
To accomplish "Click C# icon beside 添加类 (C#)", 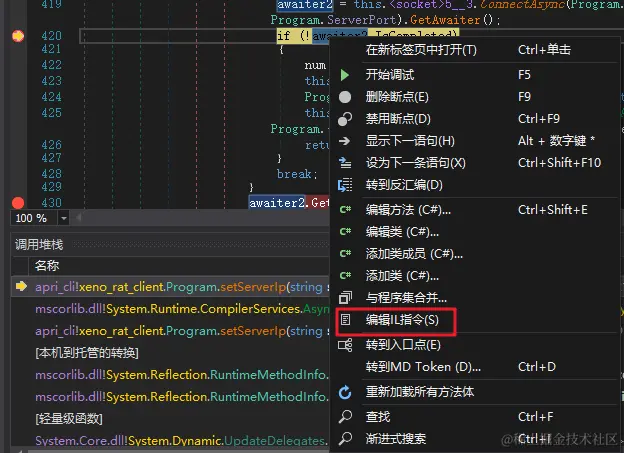I will click(x=345, y=275).
